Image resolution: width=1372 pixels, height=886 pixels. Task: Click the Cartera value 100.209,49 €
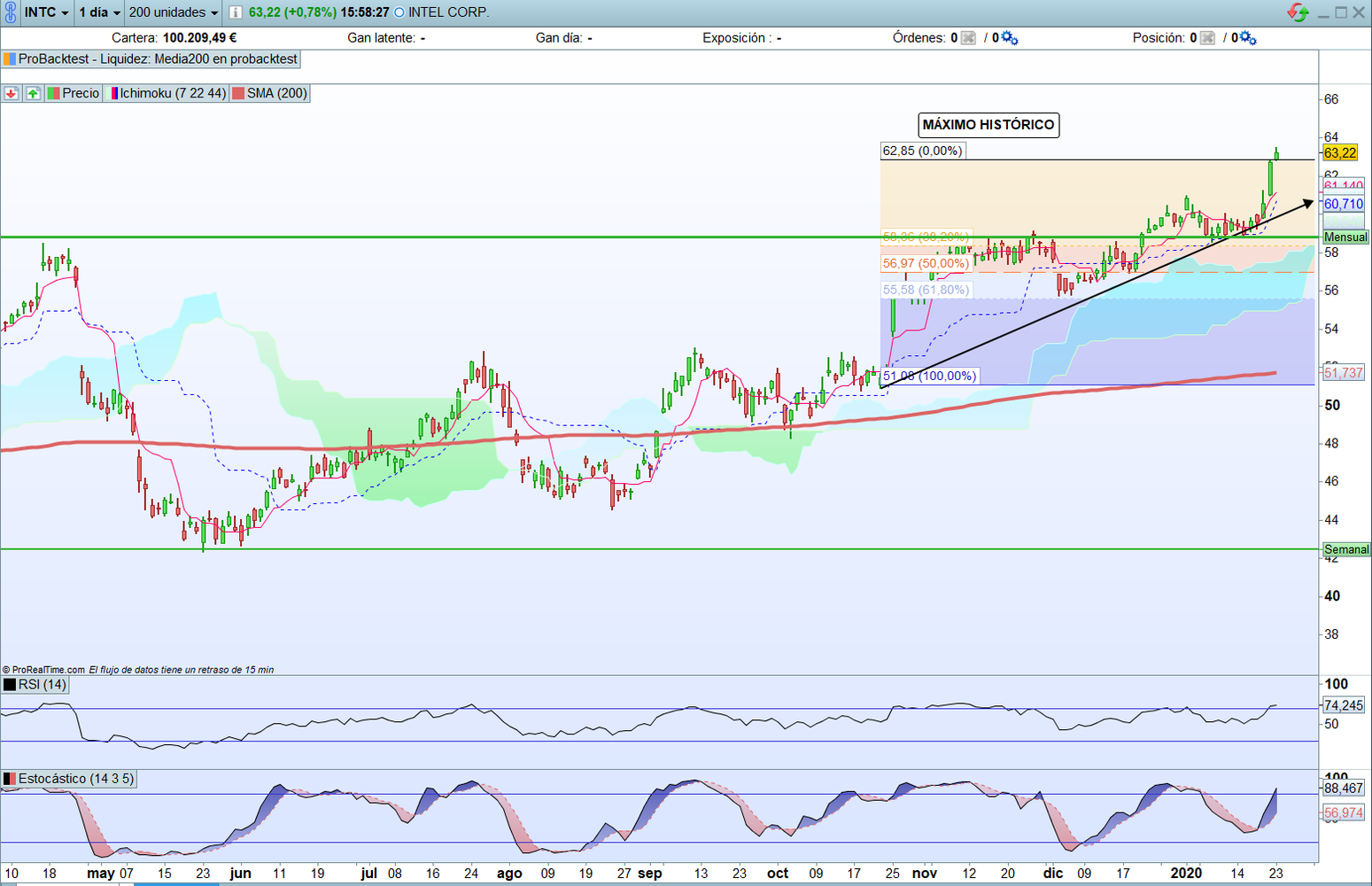[x=200, y=38]
